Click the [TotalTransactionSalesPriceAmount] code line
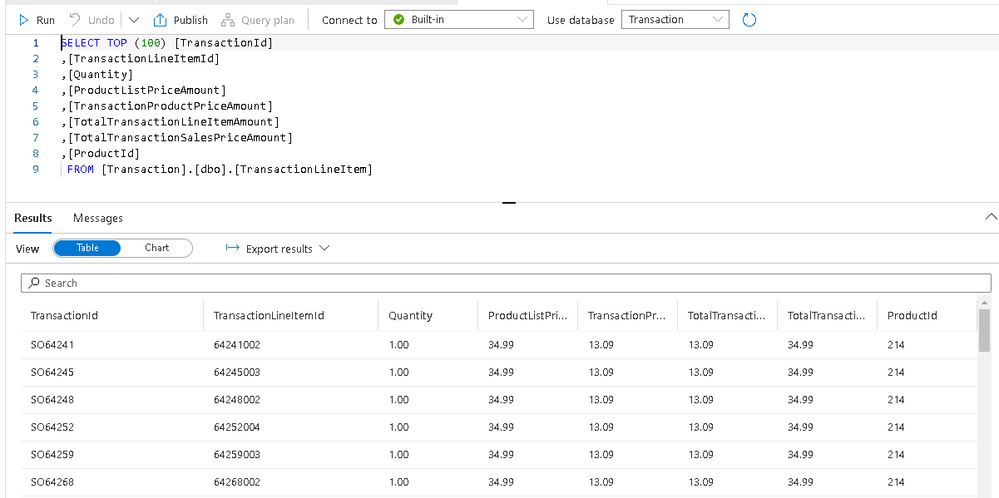Screen dimensions: 999x498 (x=176, y=138)
